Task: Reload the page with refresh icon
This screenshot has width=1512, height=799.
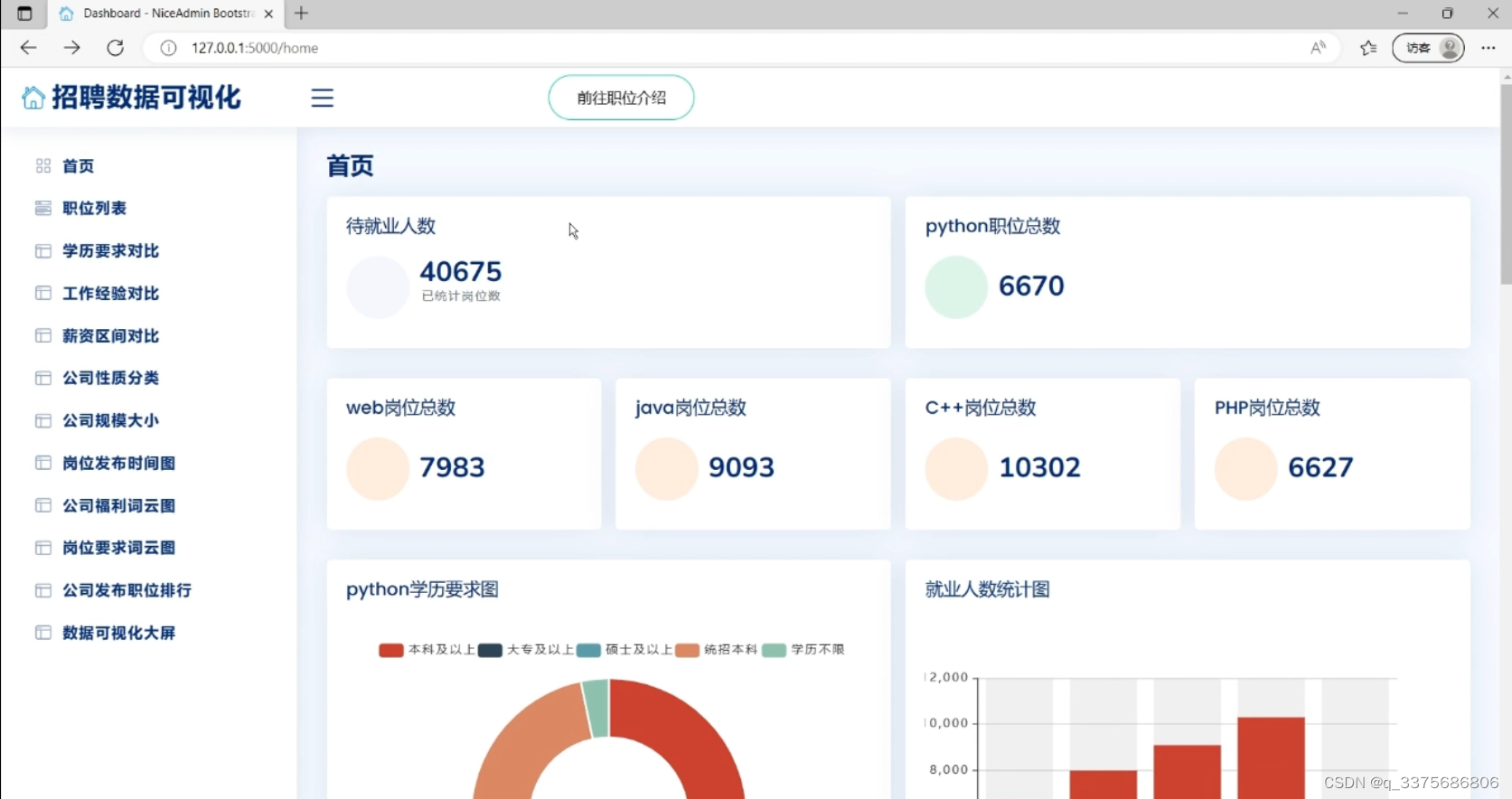Action: click(116, 48)
